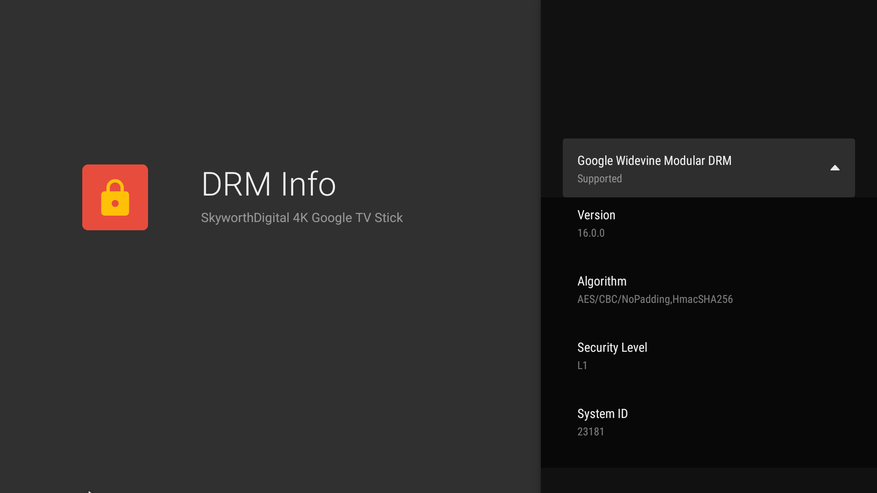Click the yellow padlock symbol
The width and height of the screenshot is (877, 493).
click(115, 198)
